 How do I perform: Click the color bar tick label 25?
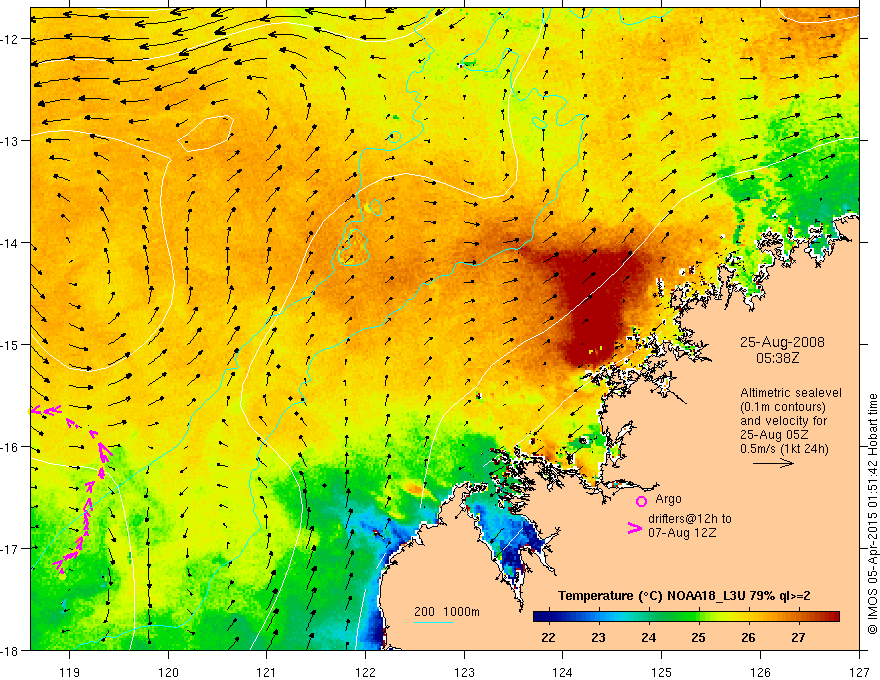(x=698, y=637)
